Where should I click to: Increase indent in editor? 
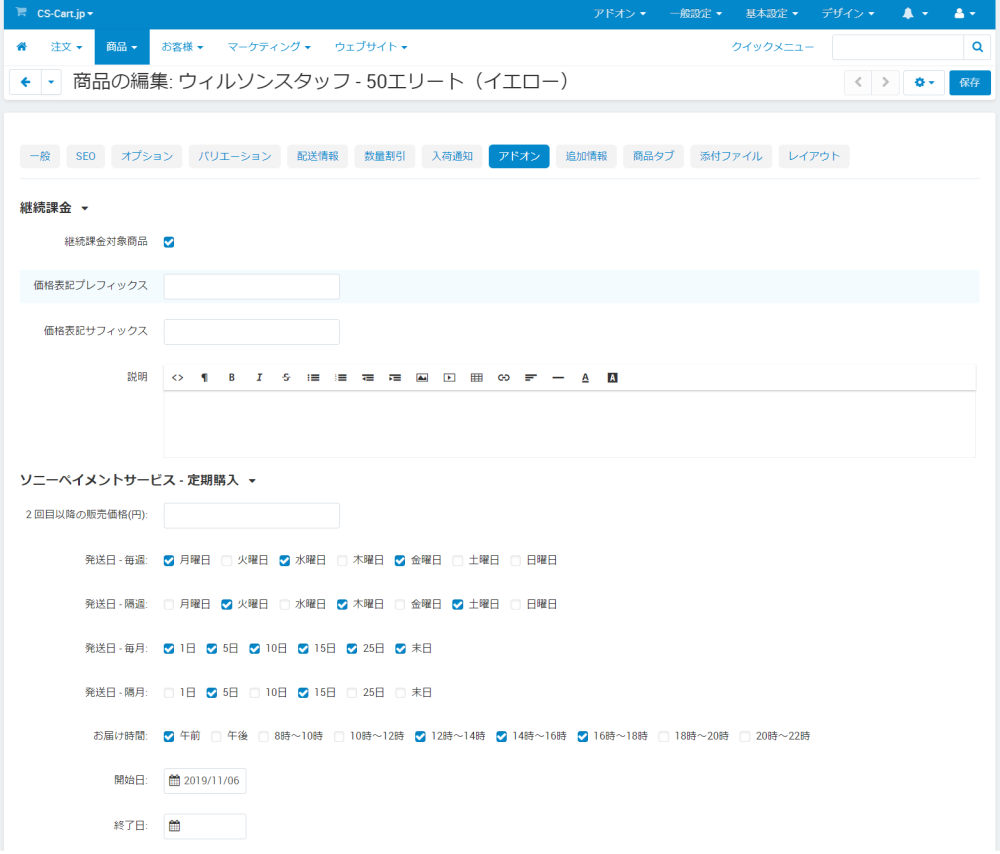point(395,378)
